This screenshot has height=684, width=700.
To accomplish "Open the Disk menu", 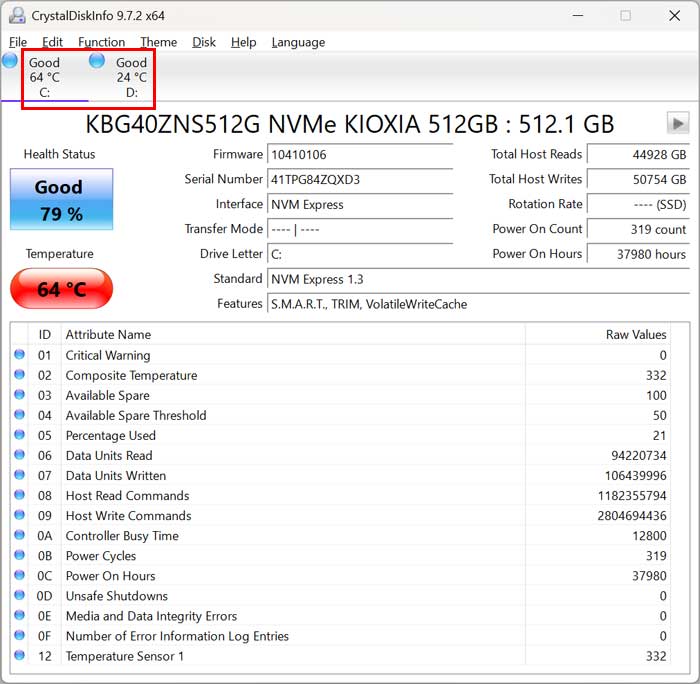I will point(204,42).
